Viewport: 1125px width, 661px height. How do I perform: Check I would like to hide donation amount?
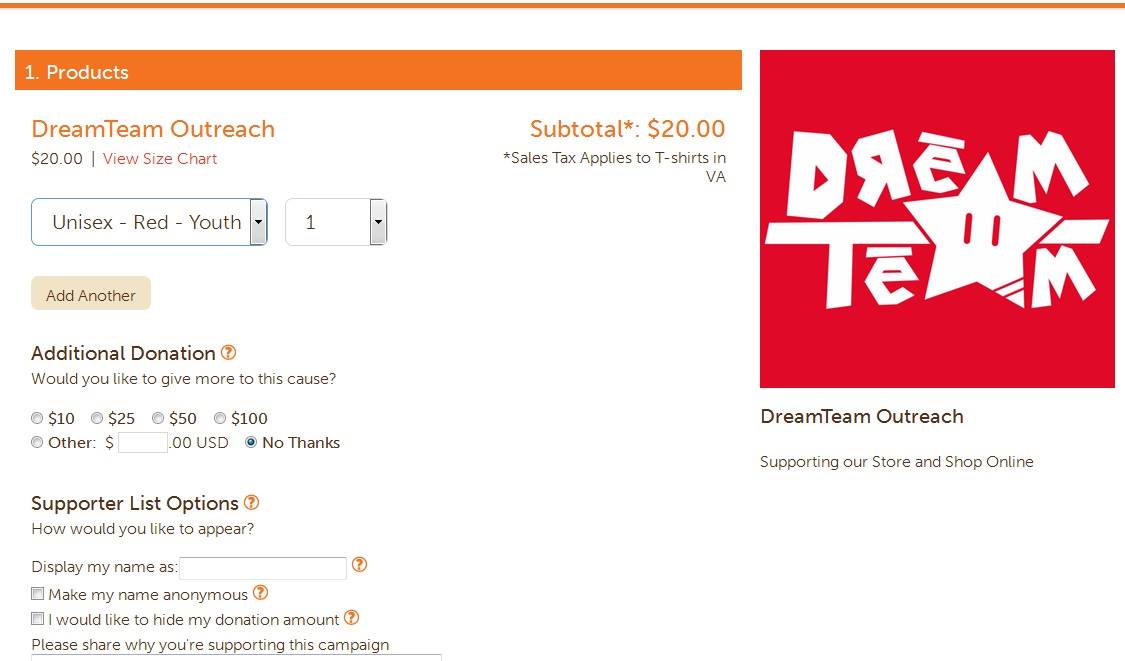pos(38,618)
